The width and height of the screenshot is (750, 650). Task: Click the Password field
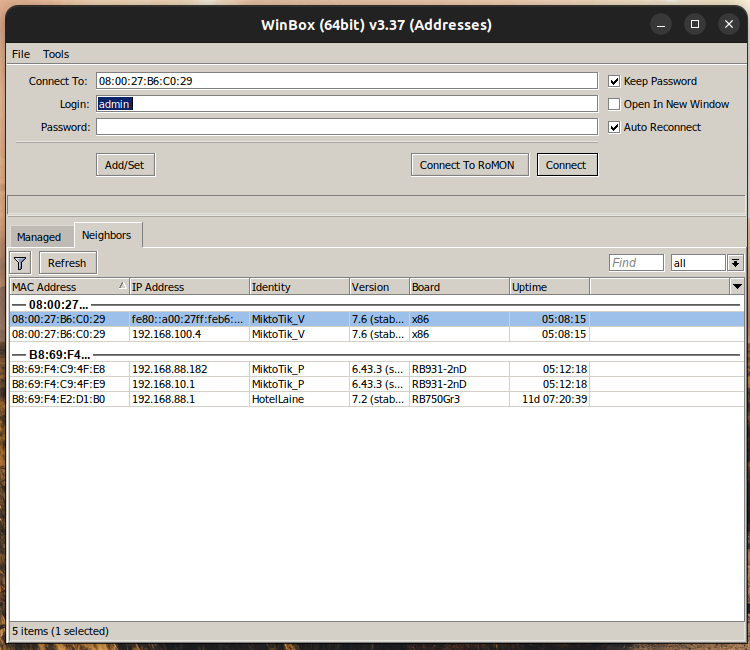(347, 127)
